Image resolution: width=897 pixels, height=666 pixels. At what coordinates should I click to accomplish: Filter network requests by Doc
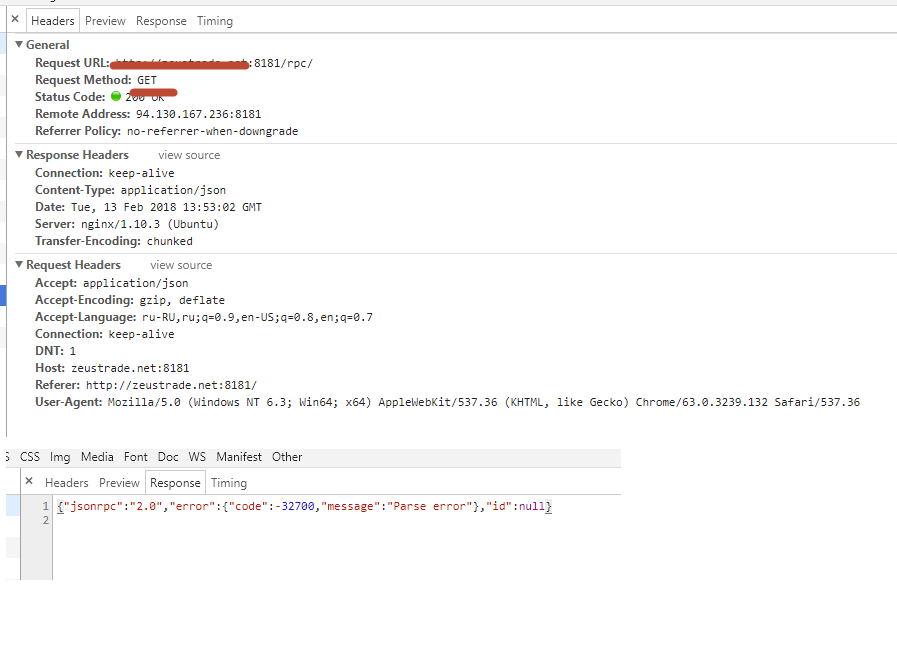click(168, 457)
